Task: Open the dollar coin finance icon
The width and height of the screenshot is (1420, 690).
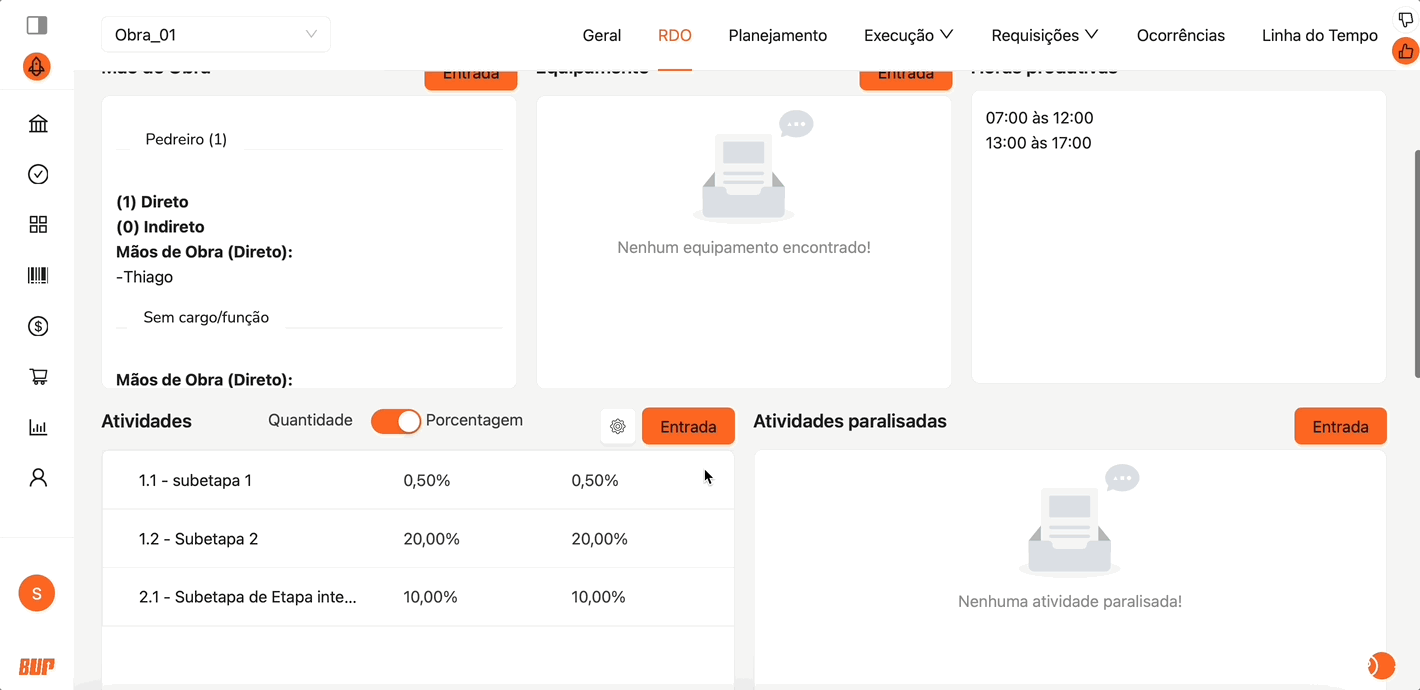Action: (38, 326)
